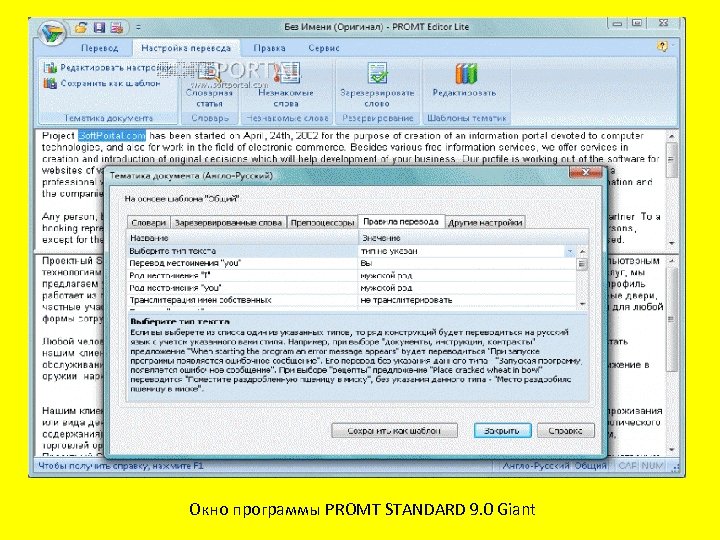
Task: Click the open folder quick access icon
Action: click(81, 28)
